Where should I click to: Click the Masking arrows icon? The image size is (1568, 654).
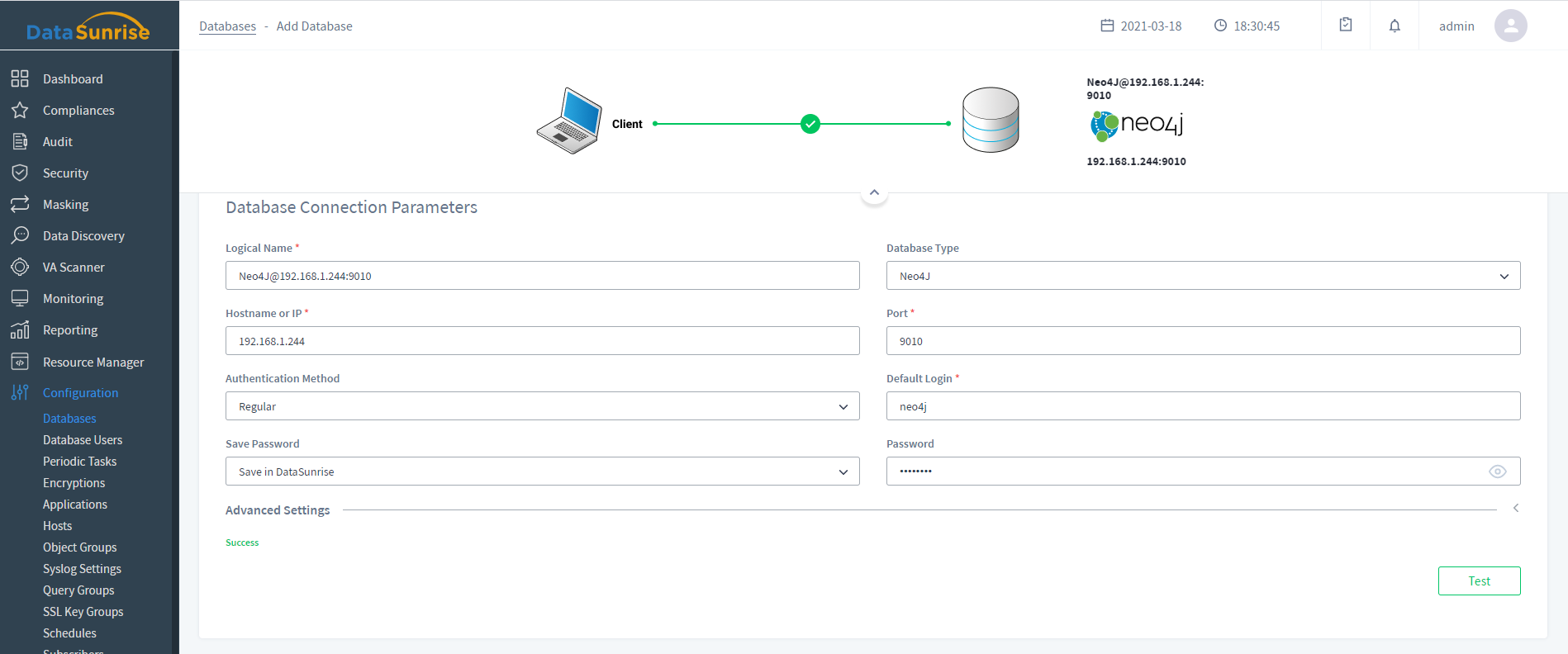[20, 204]
